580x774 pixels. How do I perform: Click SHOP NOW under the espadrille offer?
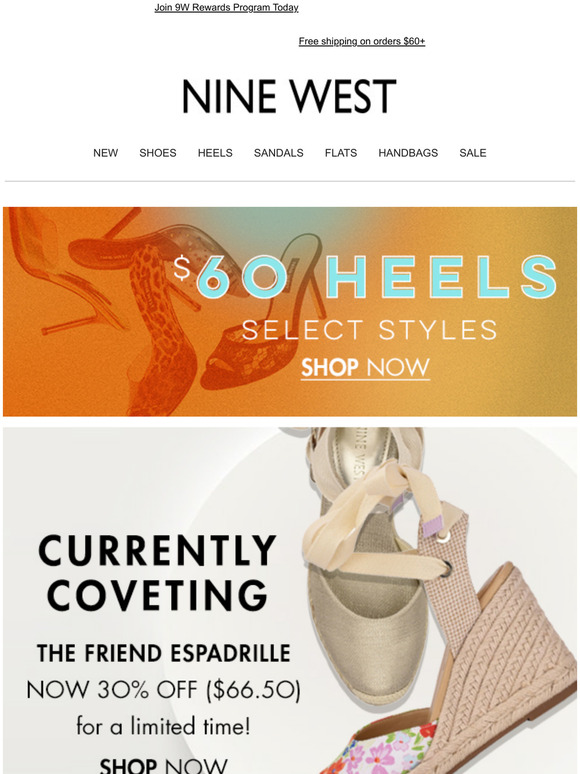pos(164,765)
